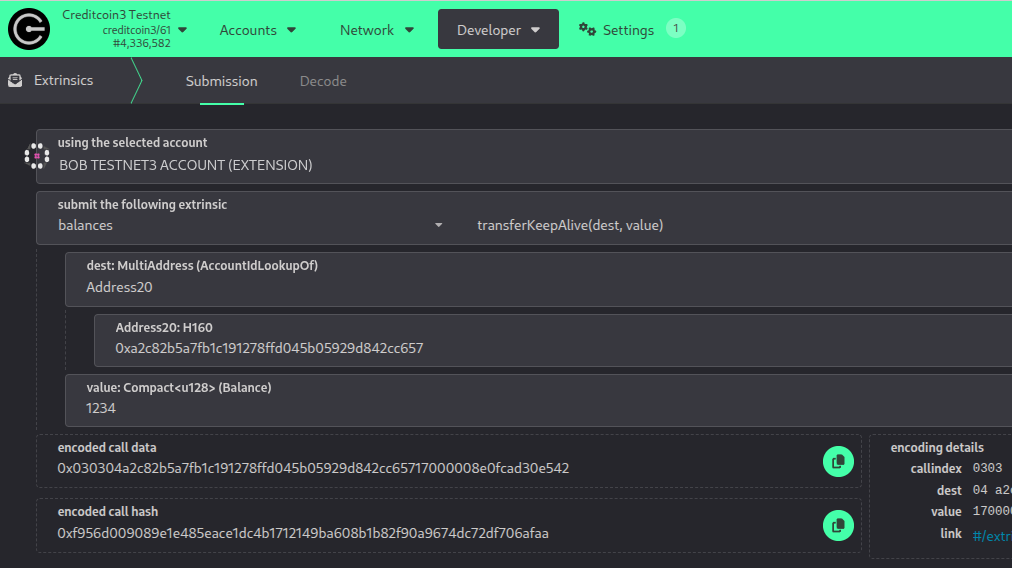The height and width of the screenshot is (568, 1012).
Task: Click Creditcoin3 Testnet chain info
Action: pyautogui.click(x=117, y=29)
